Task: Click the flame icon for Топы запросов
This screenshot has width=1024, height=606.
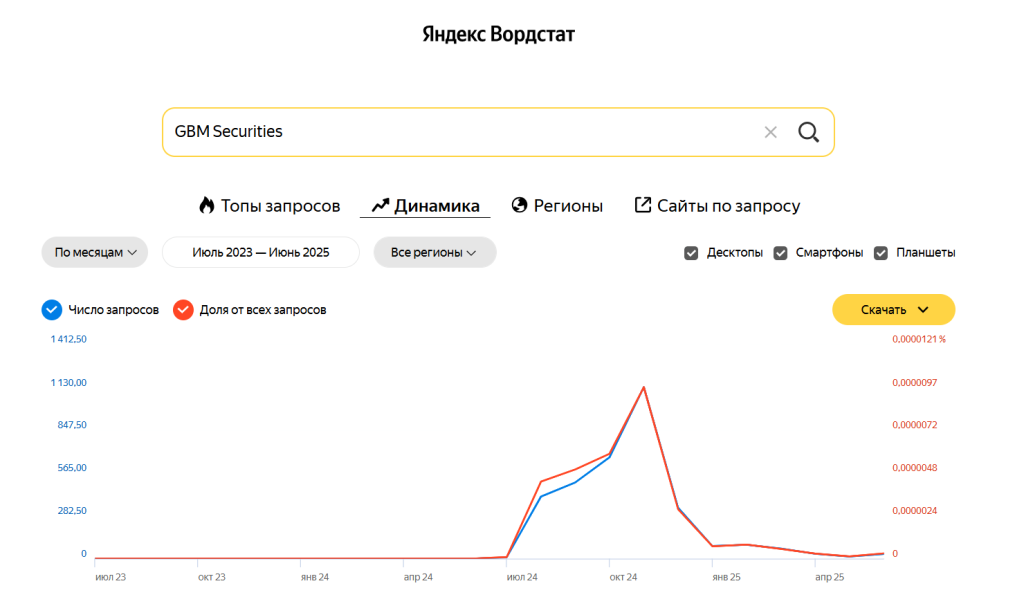Action: click(207, 206)
